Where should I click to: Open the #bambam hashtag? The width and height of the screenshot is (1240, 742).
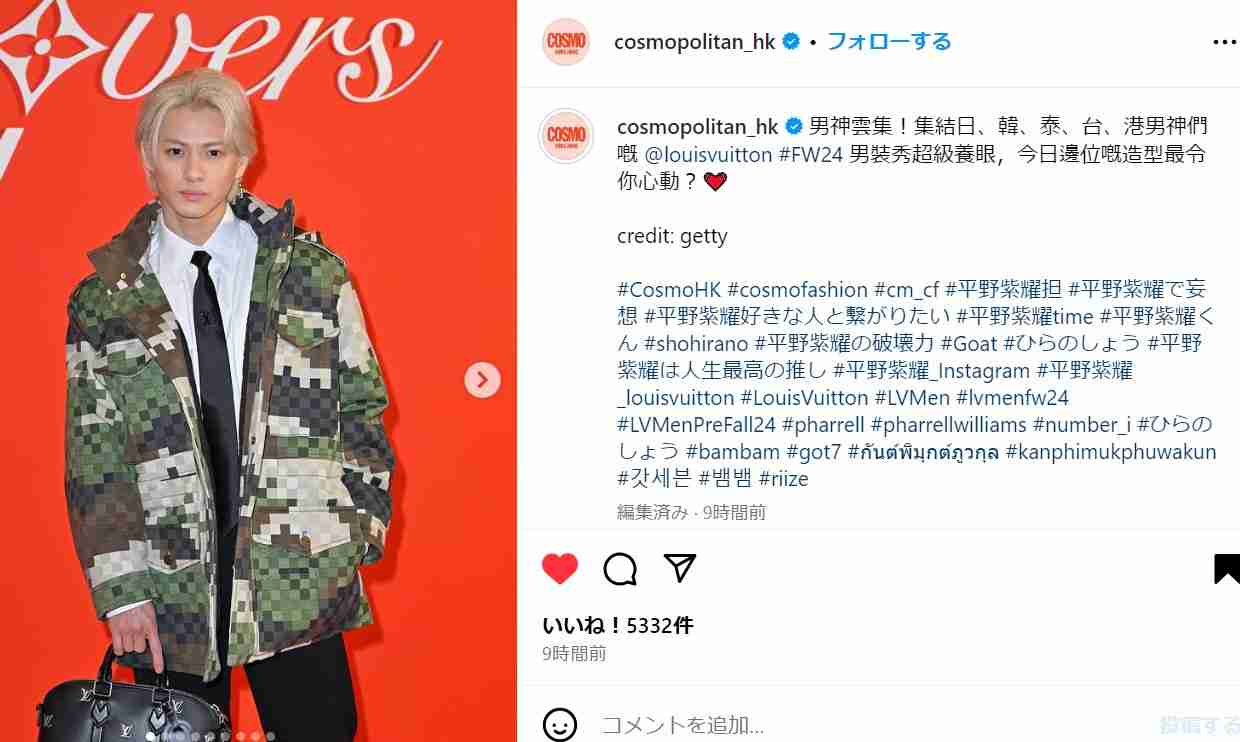732,452
